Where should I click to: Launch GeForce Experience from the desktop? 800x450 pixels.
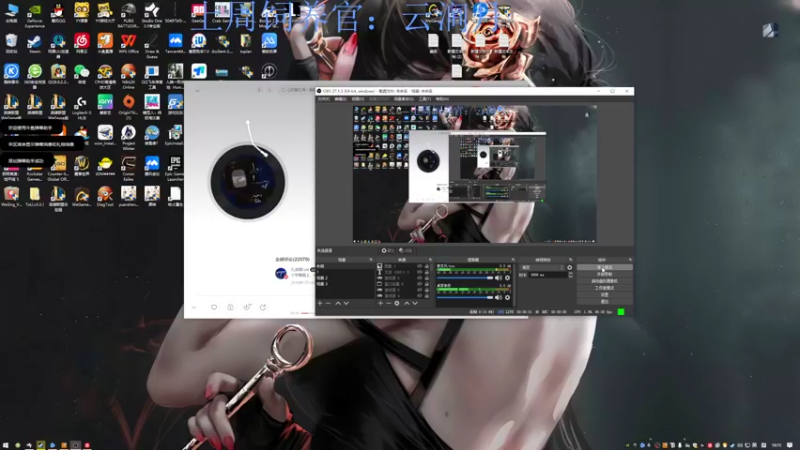(35, 14)
